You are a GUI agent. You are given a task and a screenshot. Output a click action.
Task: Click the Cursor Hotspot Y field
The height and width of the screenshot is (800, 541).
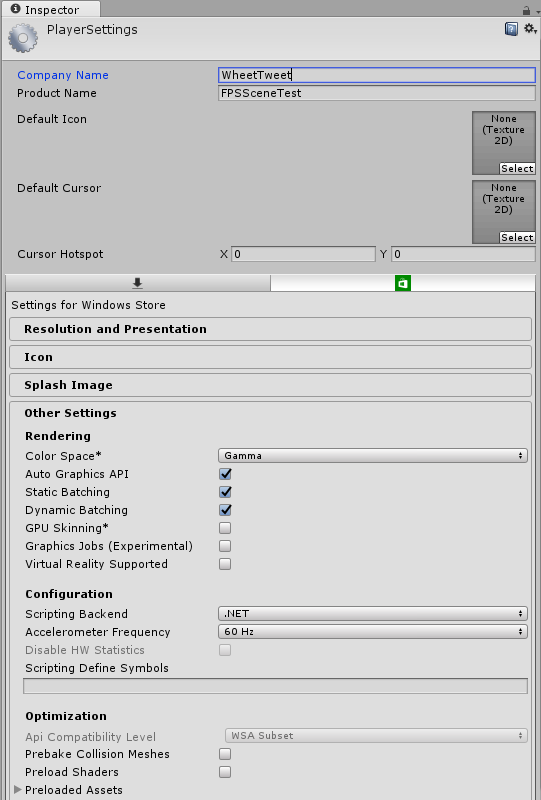[x=463, y=254]
